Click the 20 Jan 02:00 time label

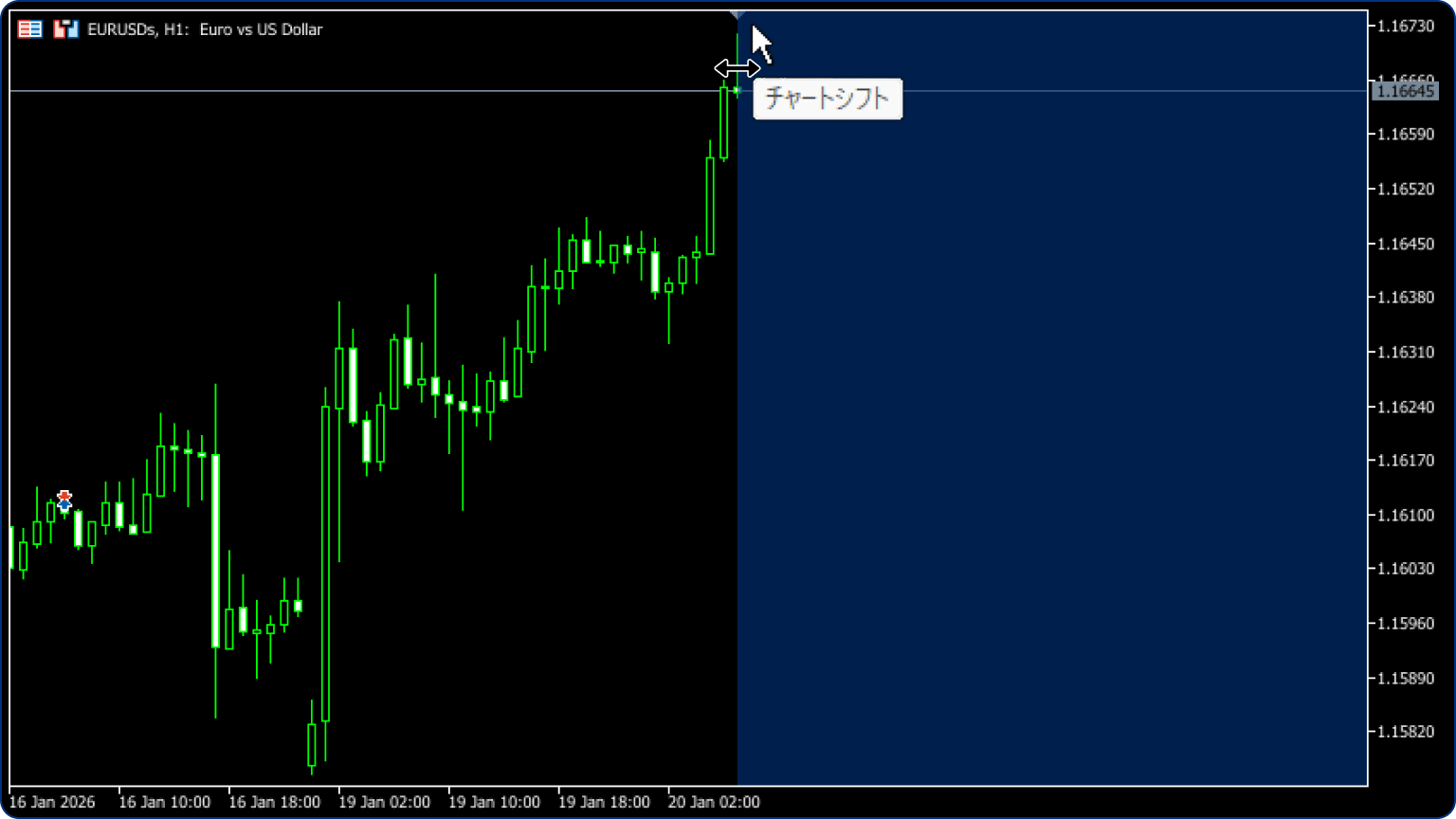click(x=714, y=802)
